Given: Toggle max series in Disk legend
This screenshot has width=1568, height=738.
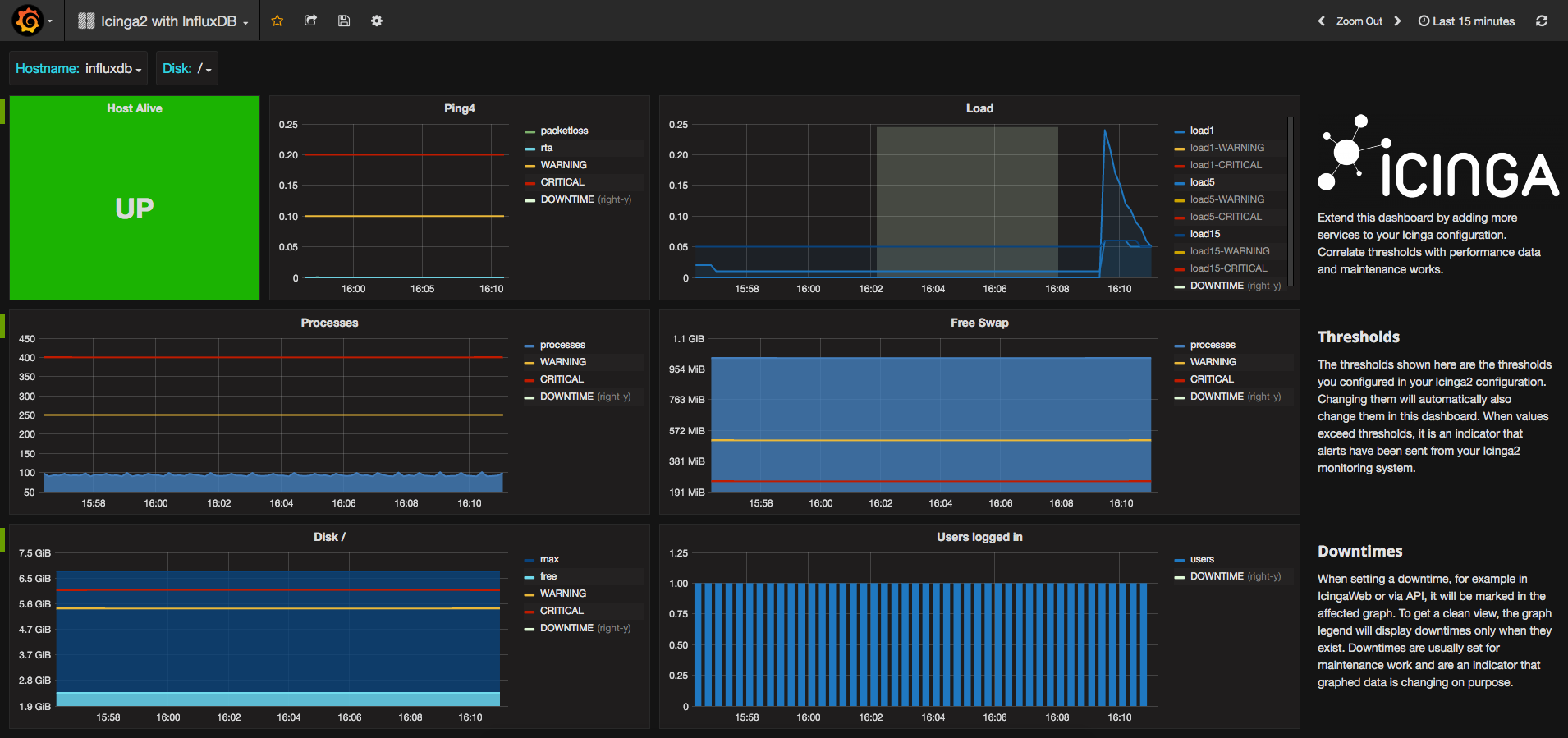Looking at the screenshot, I should click(549, 559).
